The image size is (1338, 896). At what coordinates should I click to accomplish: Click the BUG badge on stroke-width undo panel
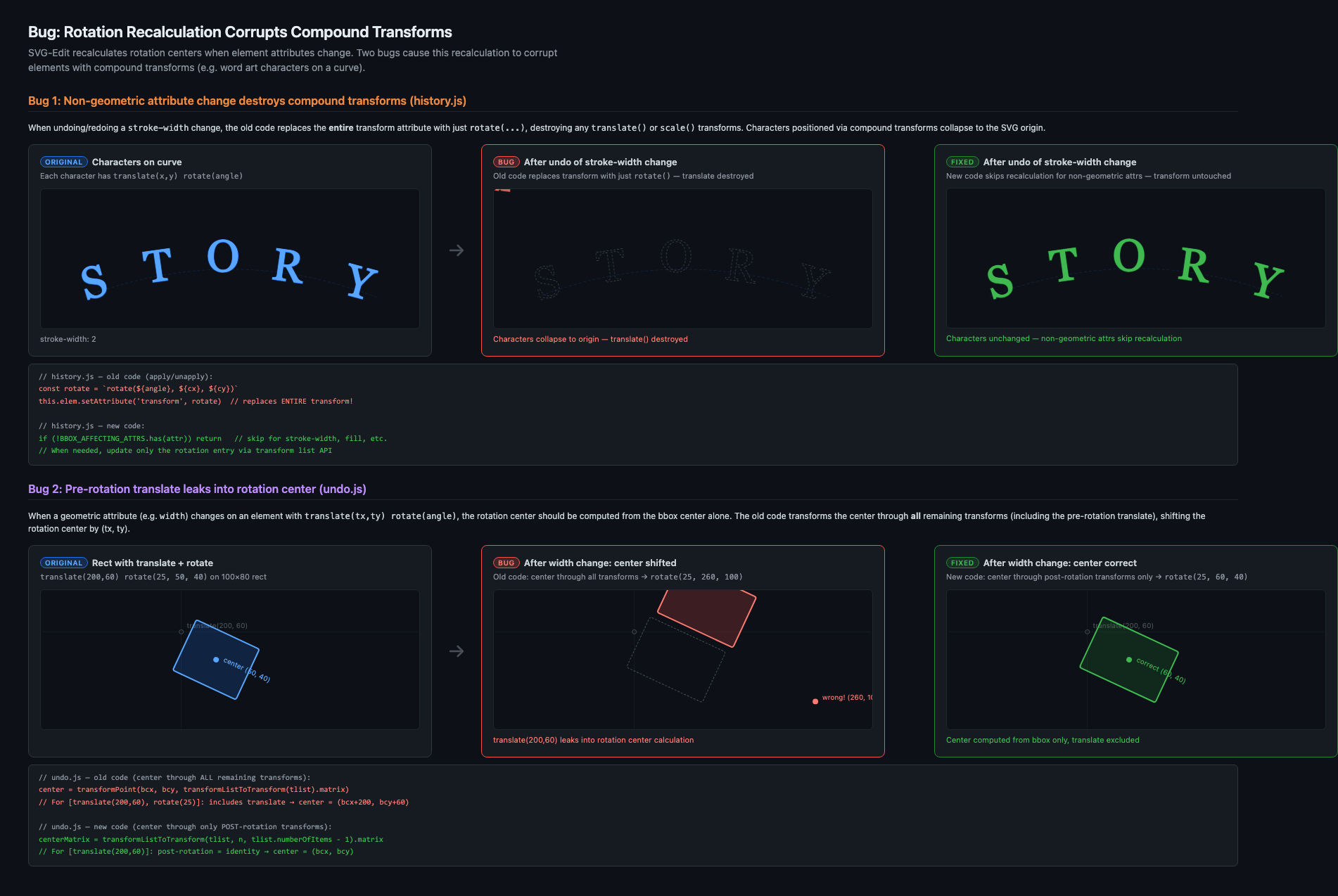(506, 162)
